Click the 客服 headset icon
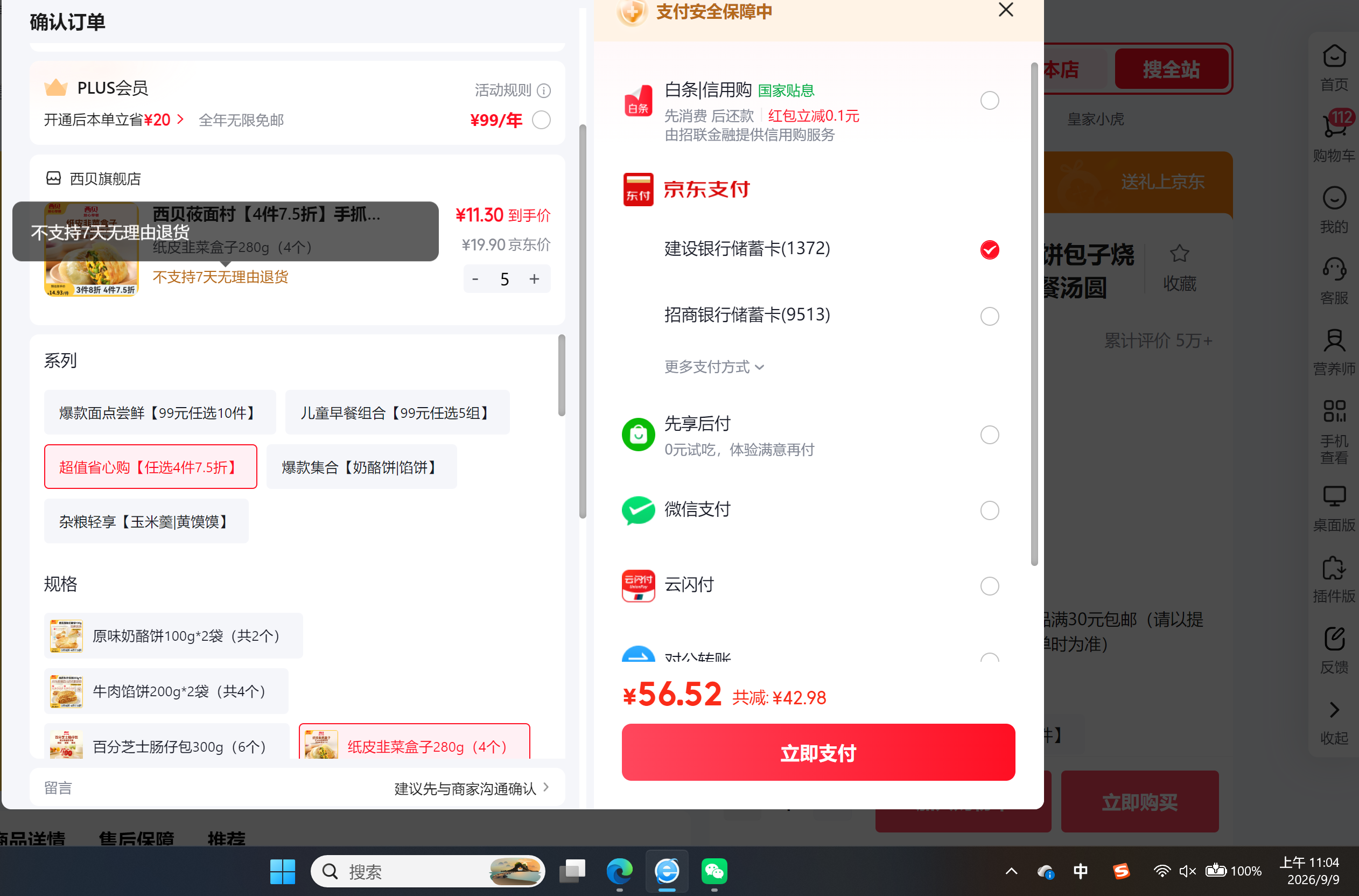The image size is (1359, 896). click(x=1334, y=269)
